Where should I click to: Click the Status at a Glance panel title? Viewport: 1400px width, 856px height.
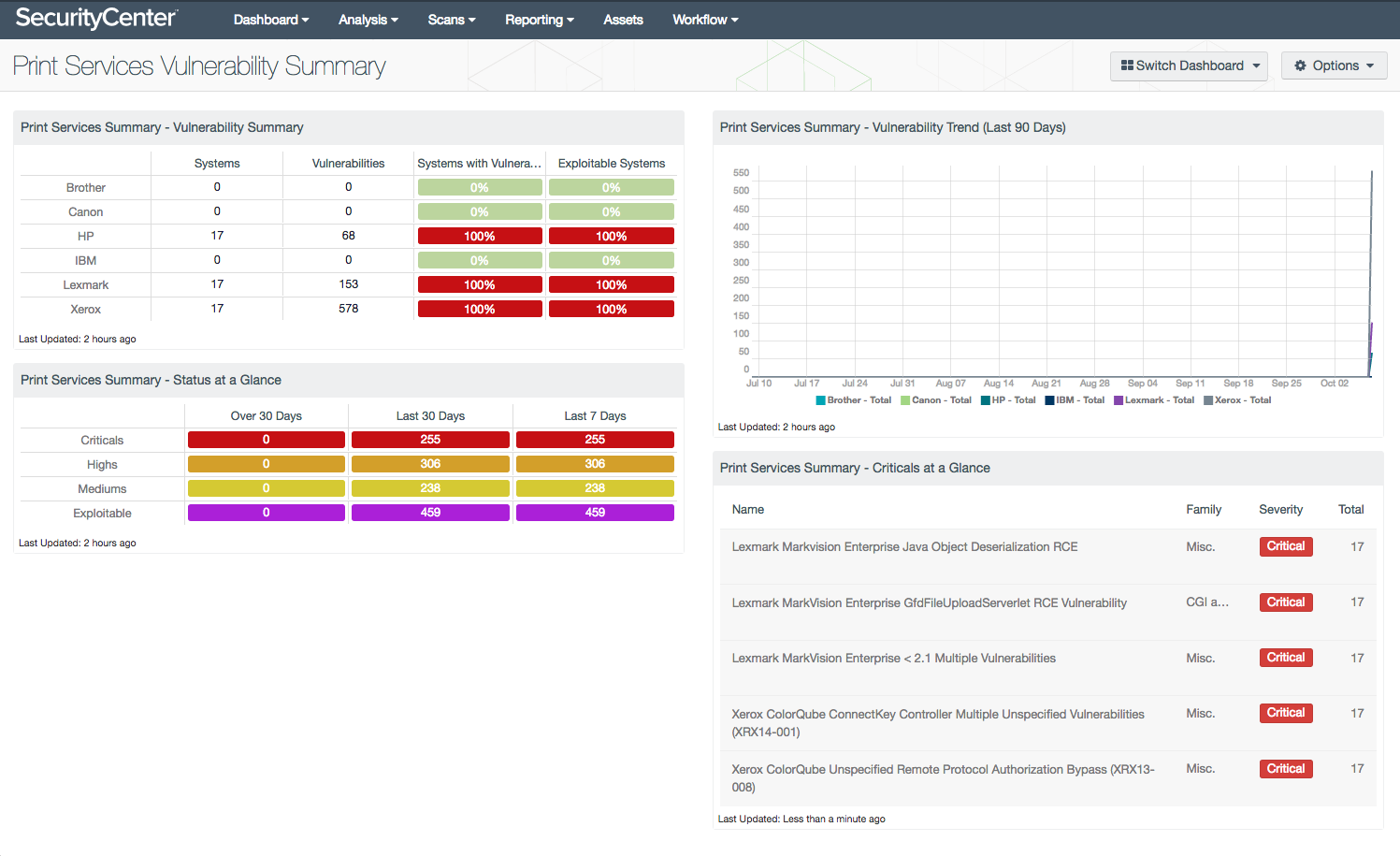point(151,380)
